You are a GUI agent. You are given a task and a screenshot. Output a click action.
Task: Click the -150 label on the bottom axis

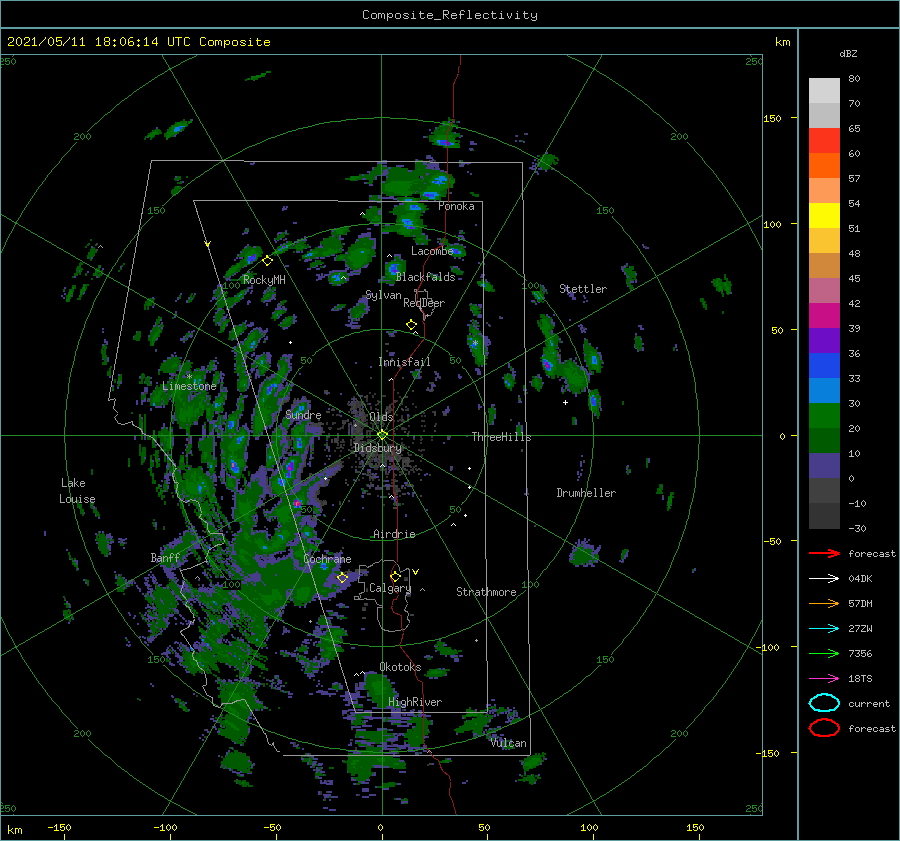tap(59, 827)
